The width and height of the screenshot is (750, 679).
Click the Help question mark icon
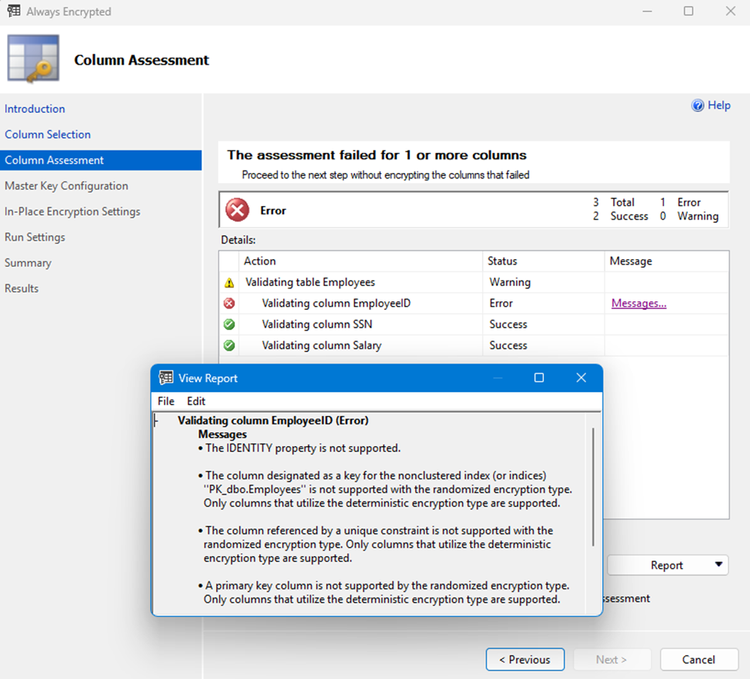(697, 105)
